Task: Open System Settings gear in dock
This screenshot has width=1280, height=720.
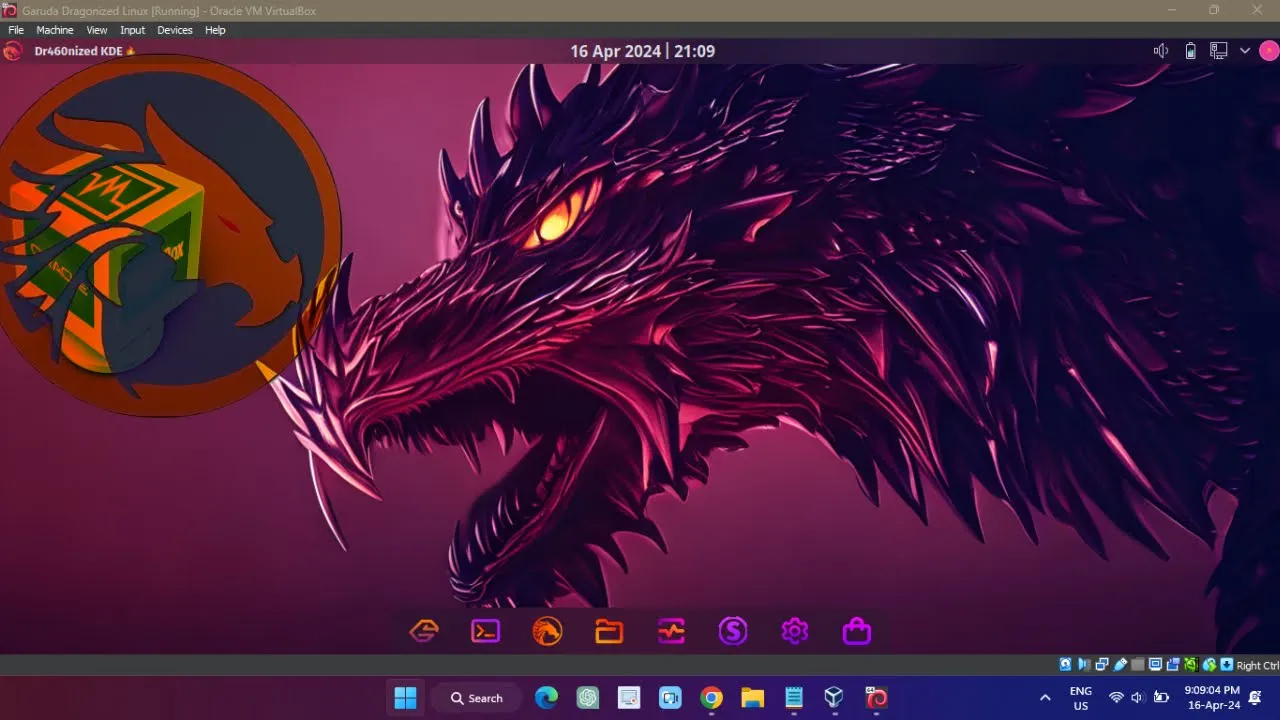Action: point(795,631)
